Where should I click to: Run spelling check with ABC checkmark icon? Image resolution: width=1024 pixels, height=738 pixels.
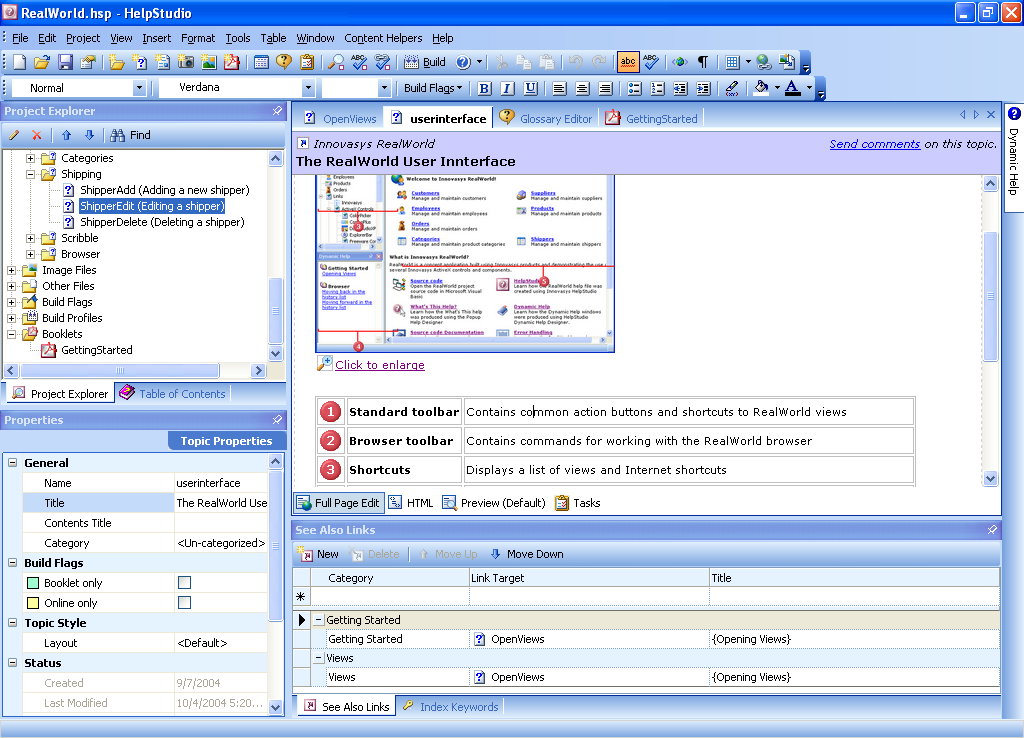[x=651, y=62]
